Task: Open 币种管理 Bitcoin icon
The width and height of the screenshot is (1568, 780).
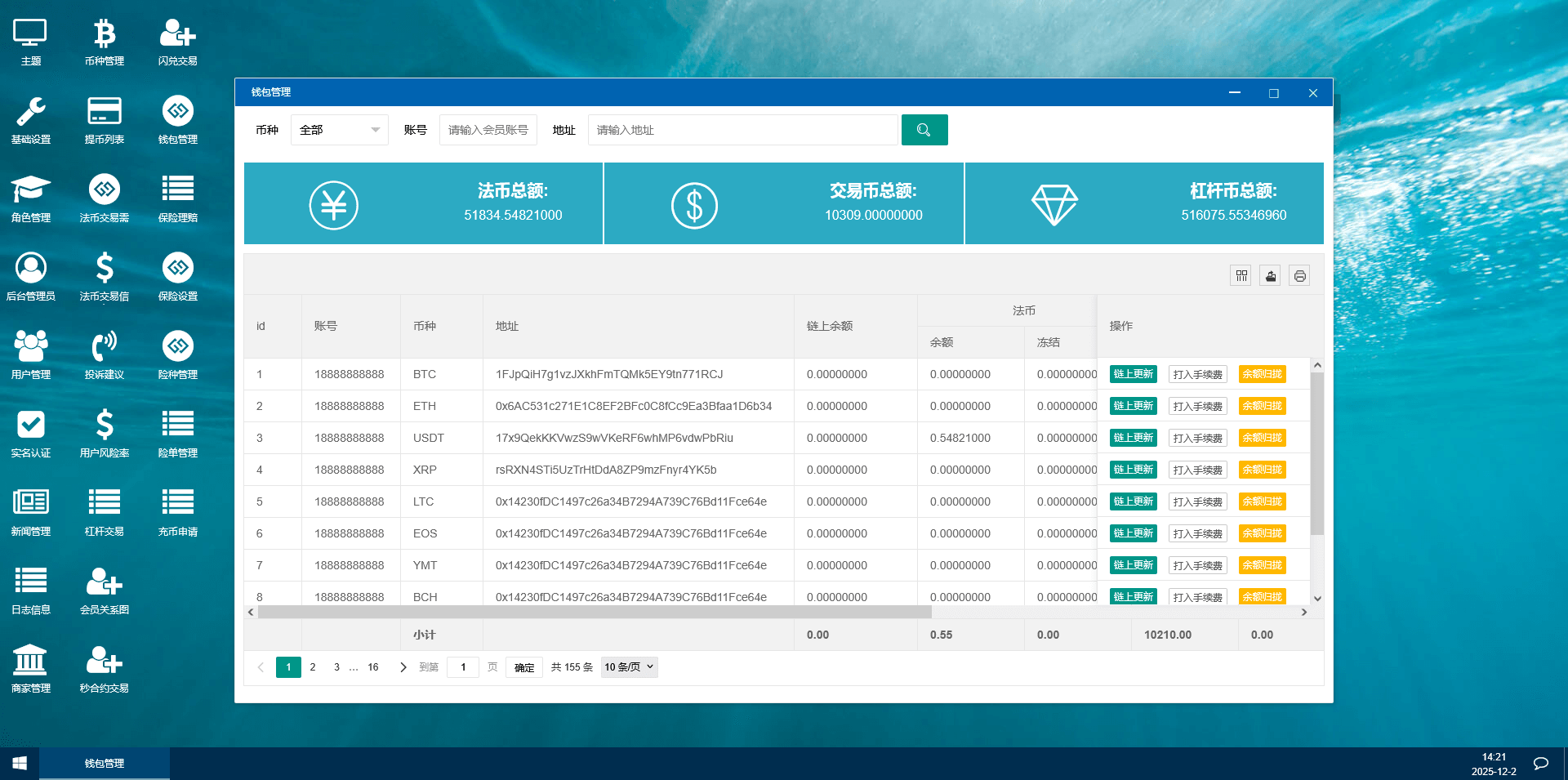Action: [x=105, y=42]
